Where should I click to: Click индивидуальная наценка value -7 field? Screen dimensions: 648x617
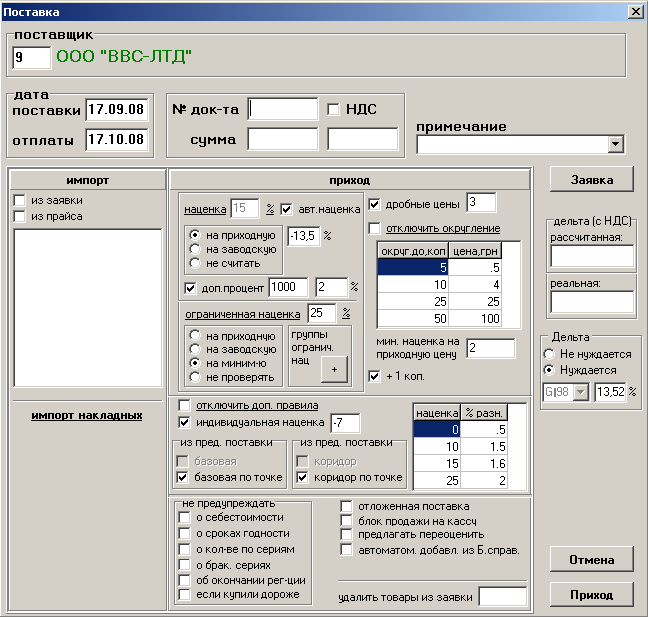(345, 423)
